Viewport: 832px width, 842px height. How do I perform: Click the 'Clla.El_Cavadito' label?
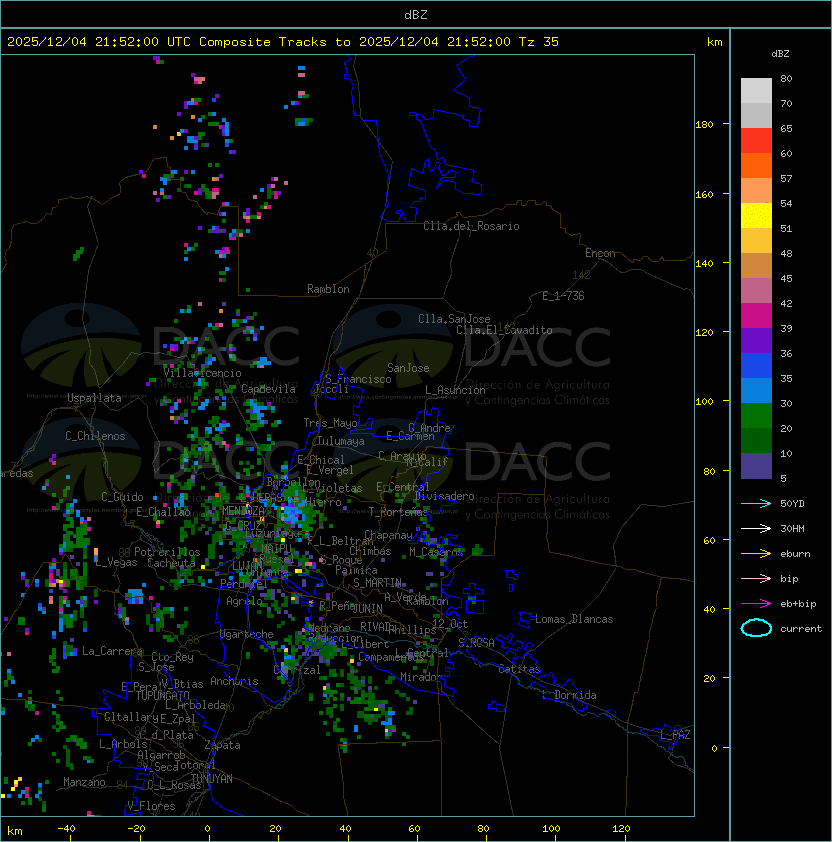click(504, 330)
